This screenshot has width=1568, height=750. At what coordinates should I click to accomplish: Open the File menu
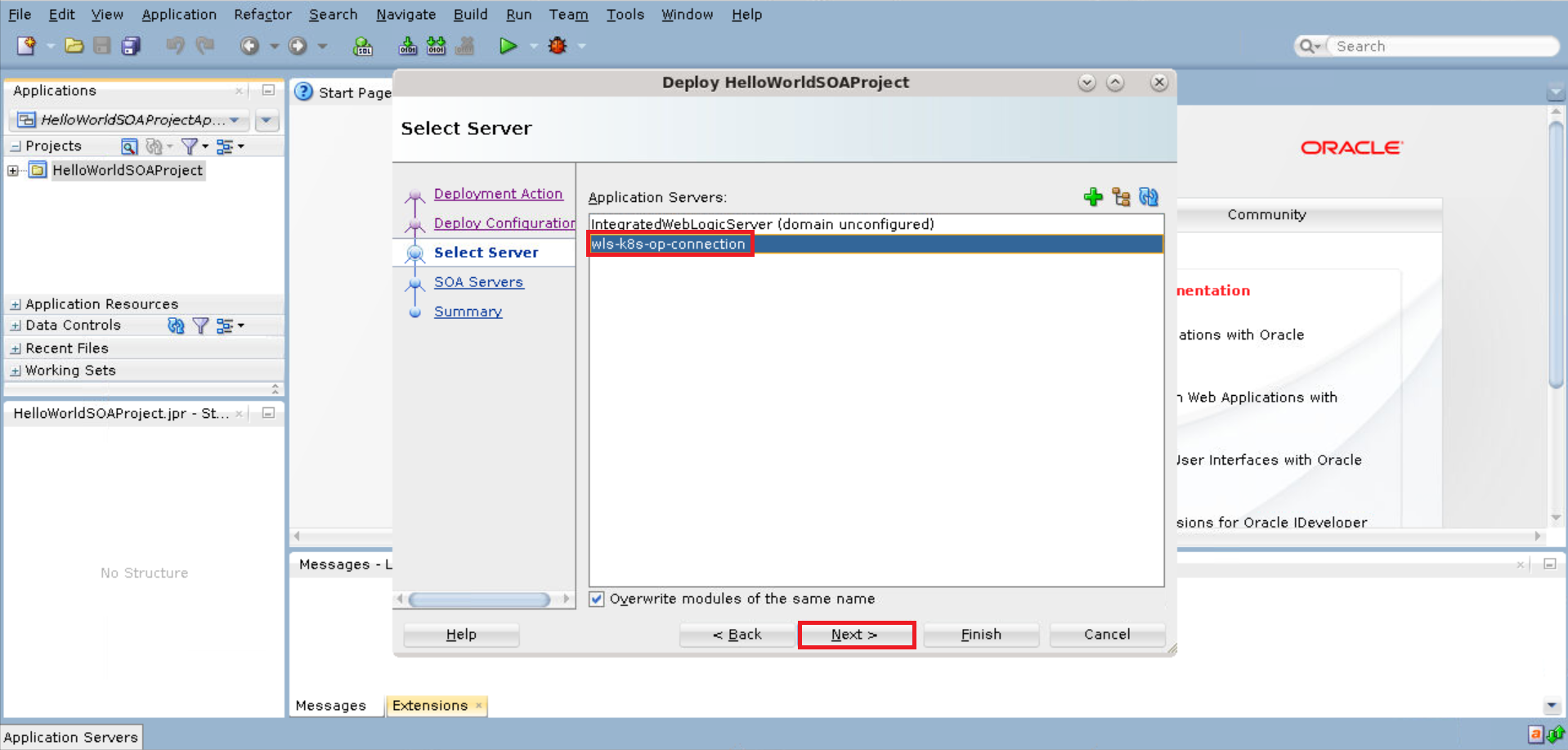tap(20, 15)
